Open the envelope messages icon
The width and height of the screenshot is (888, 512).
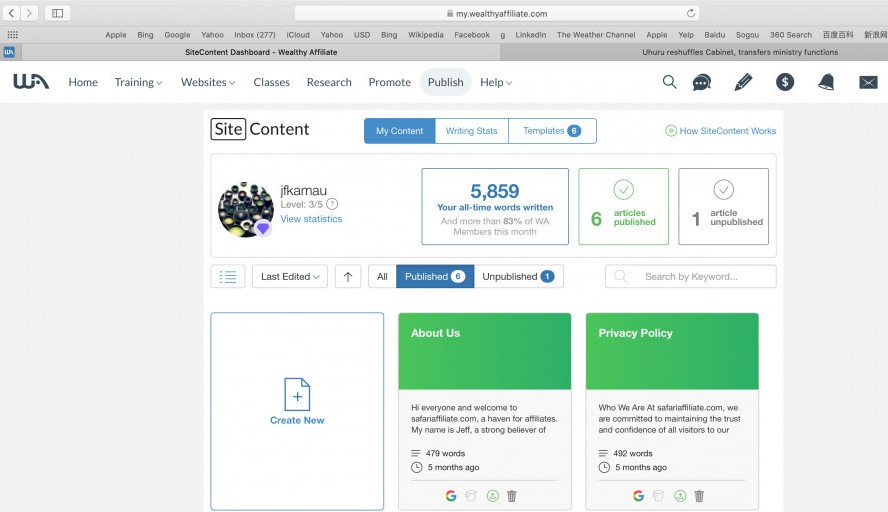tap(868, 83)
